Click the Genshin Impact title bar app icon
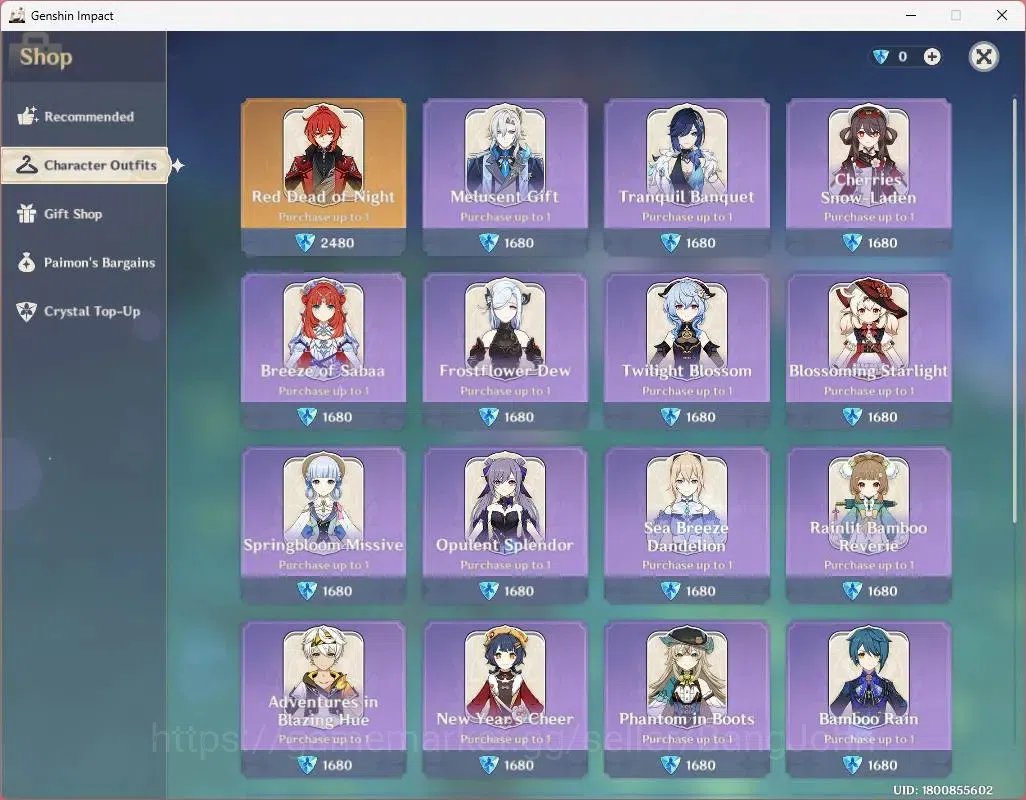1026x800 pixels. 17,15
